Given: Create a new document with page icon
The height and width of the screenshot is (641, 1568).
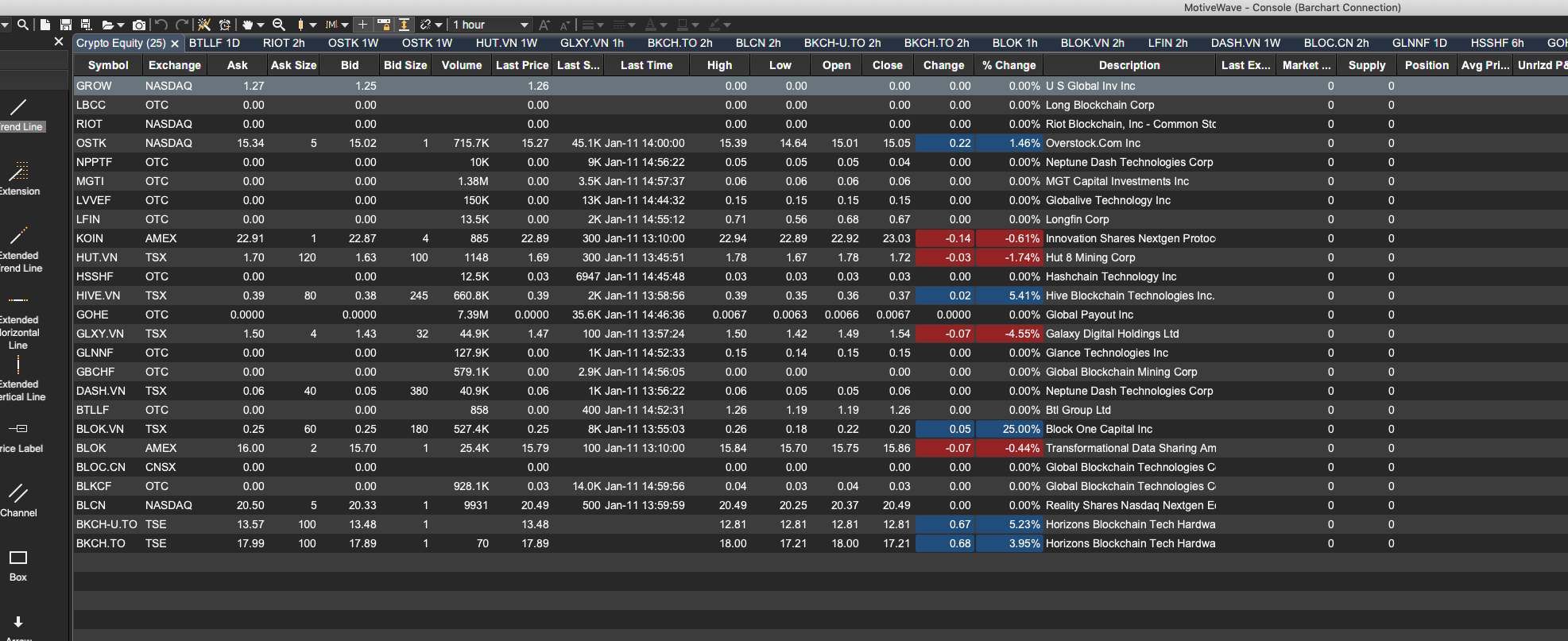Looking at the screenshot, I should [x=45, y=25].
